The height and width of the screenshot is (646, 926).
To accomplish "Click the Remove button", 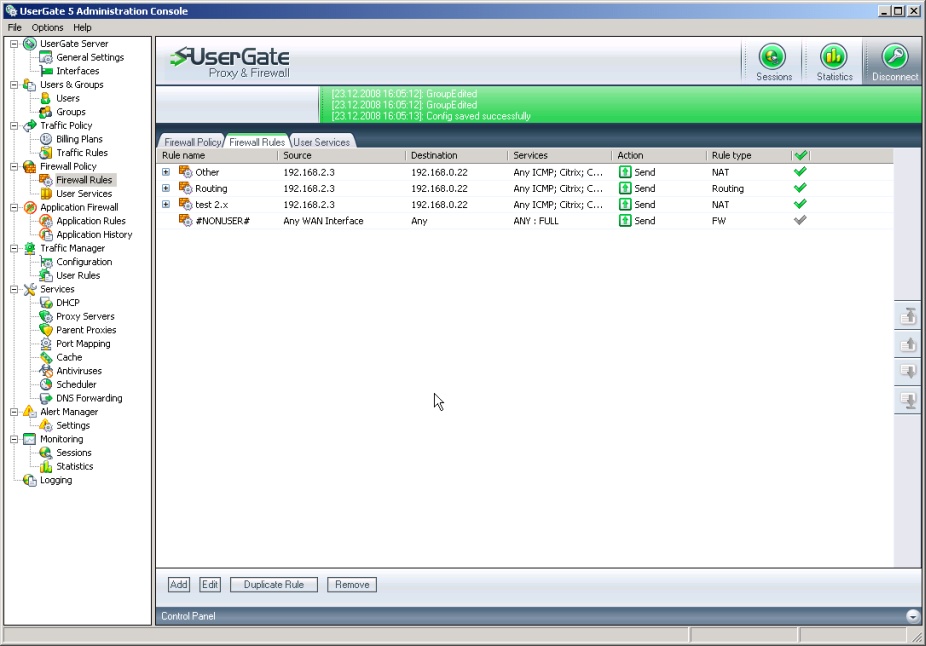I will click(x=351, y=584).
